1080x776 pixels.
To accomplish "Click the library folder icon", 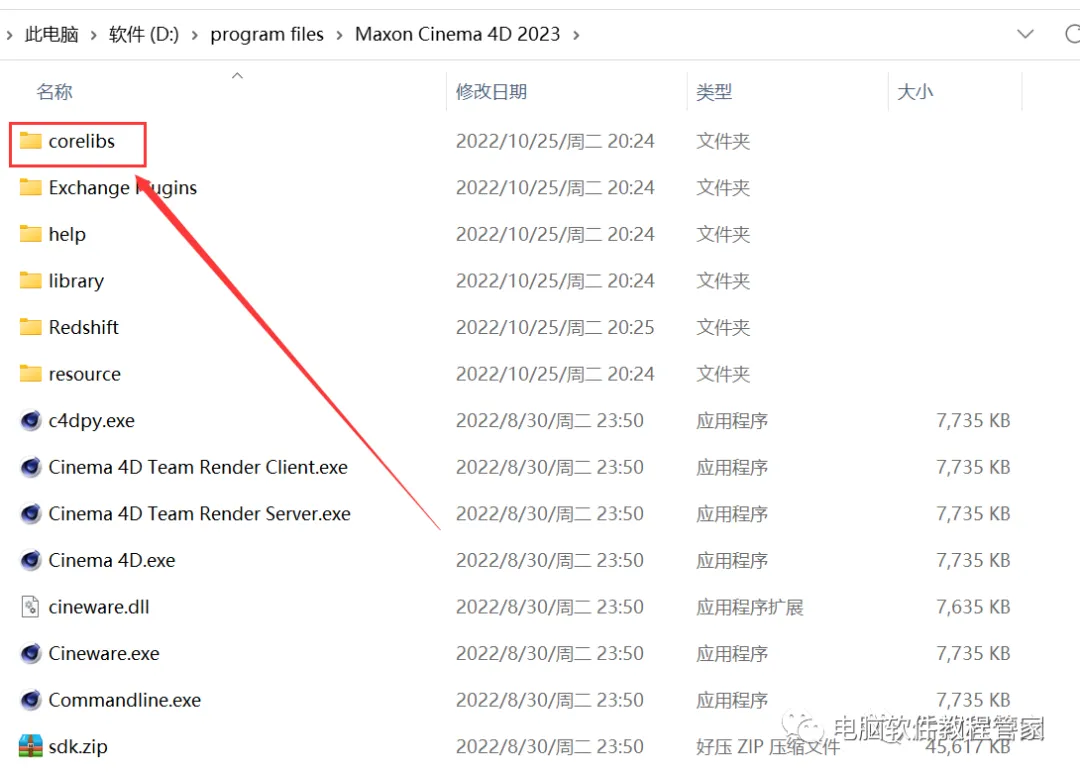I will pos(30,280).
